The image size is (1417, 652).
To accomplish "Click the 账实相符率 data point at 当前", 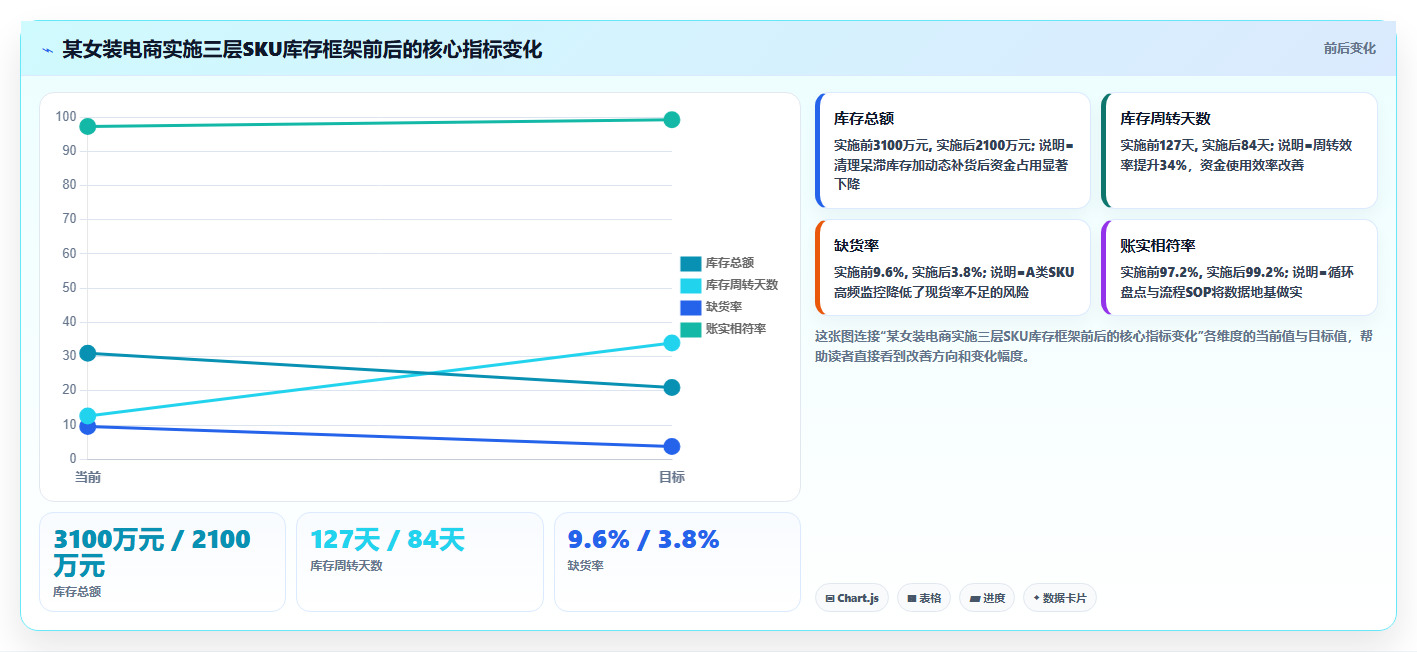I will click(x=88, y=126).
